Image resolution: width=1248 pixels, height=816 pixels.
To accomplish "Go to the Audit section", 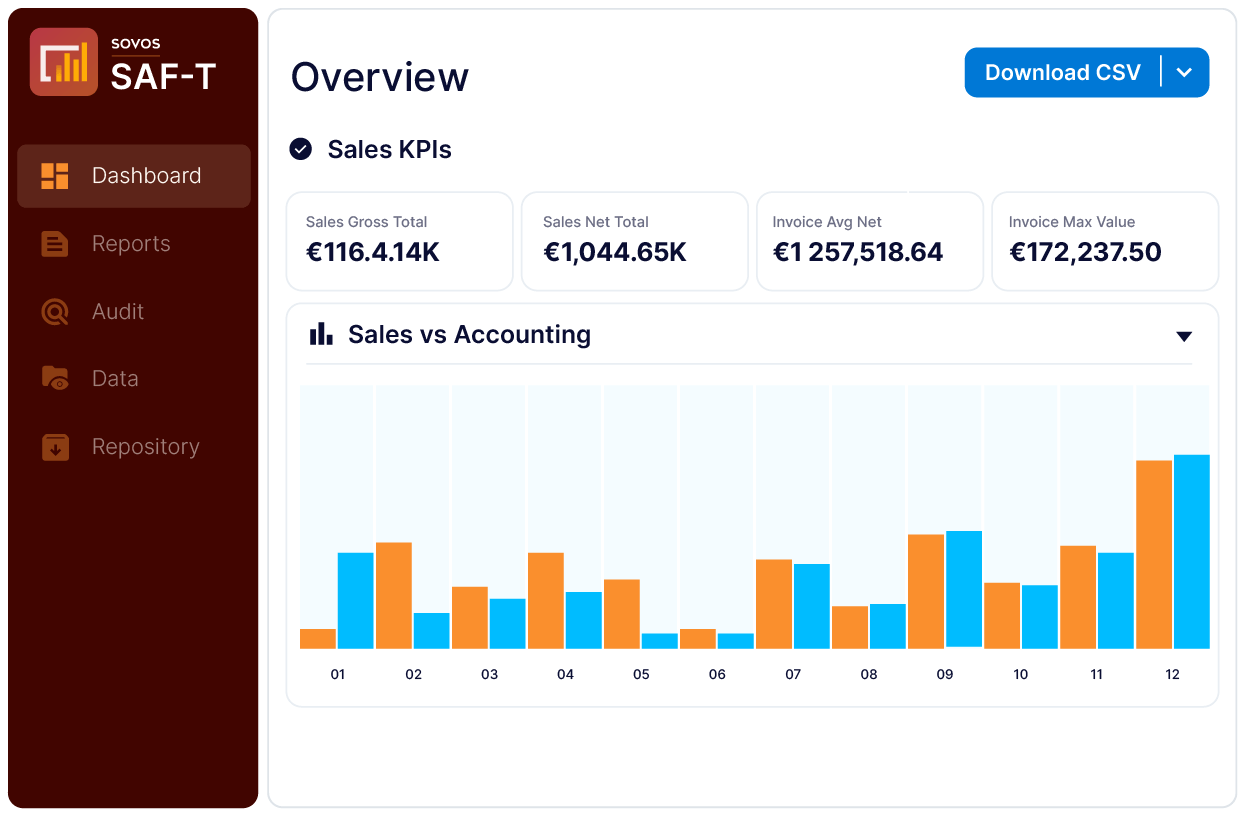I will (x=118, y=312).
